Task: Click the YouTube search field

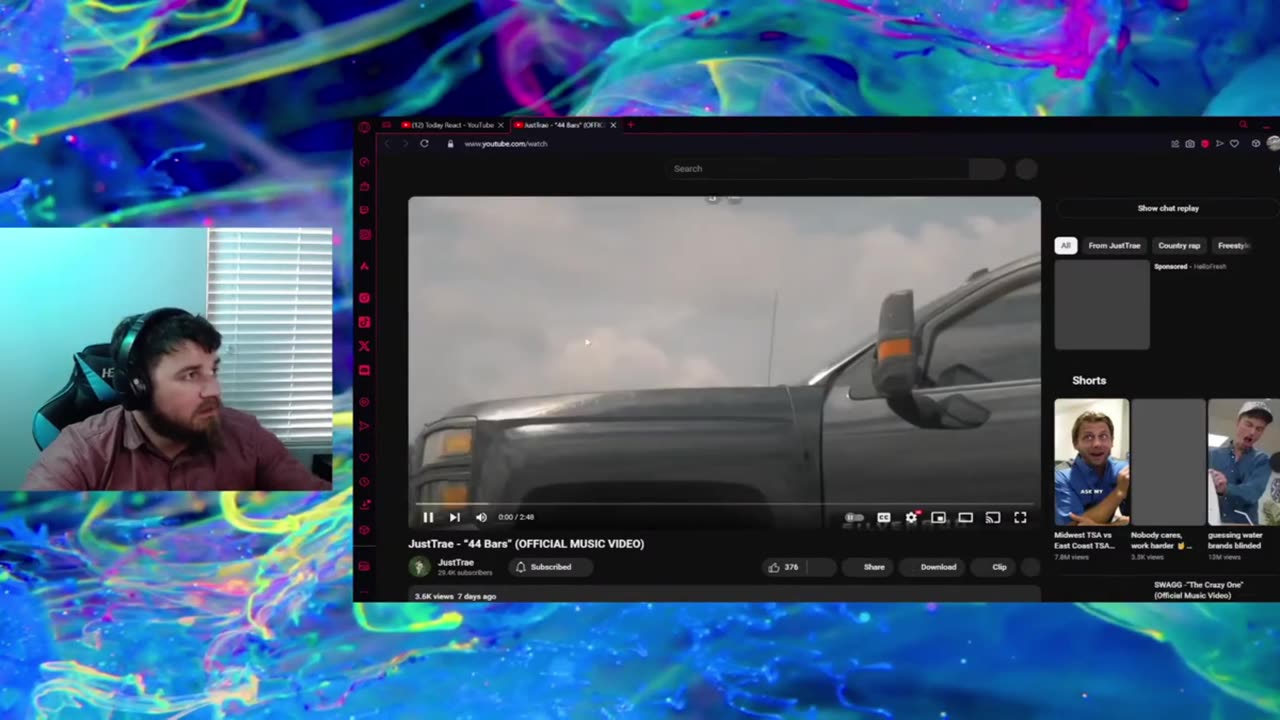Action: click(817, 169)
